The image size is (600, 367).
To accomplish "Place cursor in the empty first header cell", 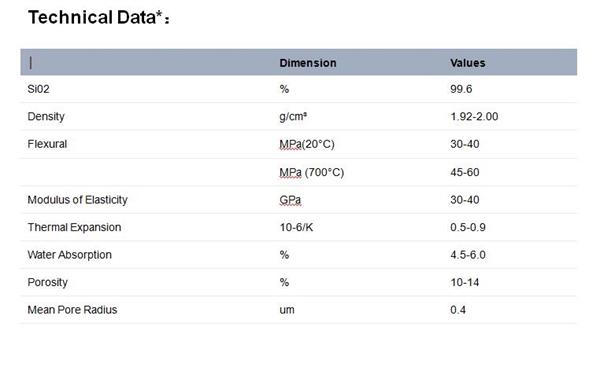I will pyautogui.click(x=149, y=62).
